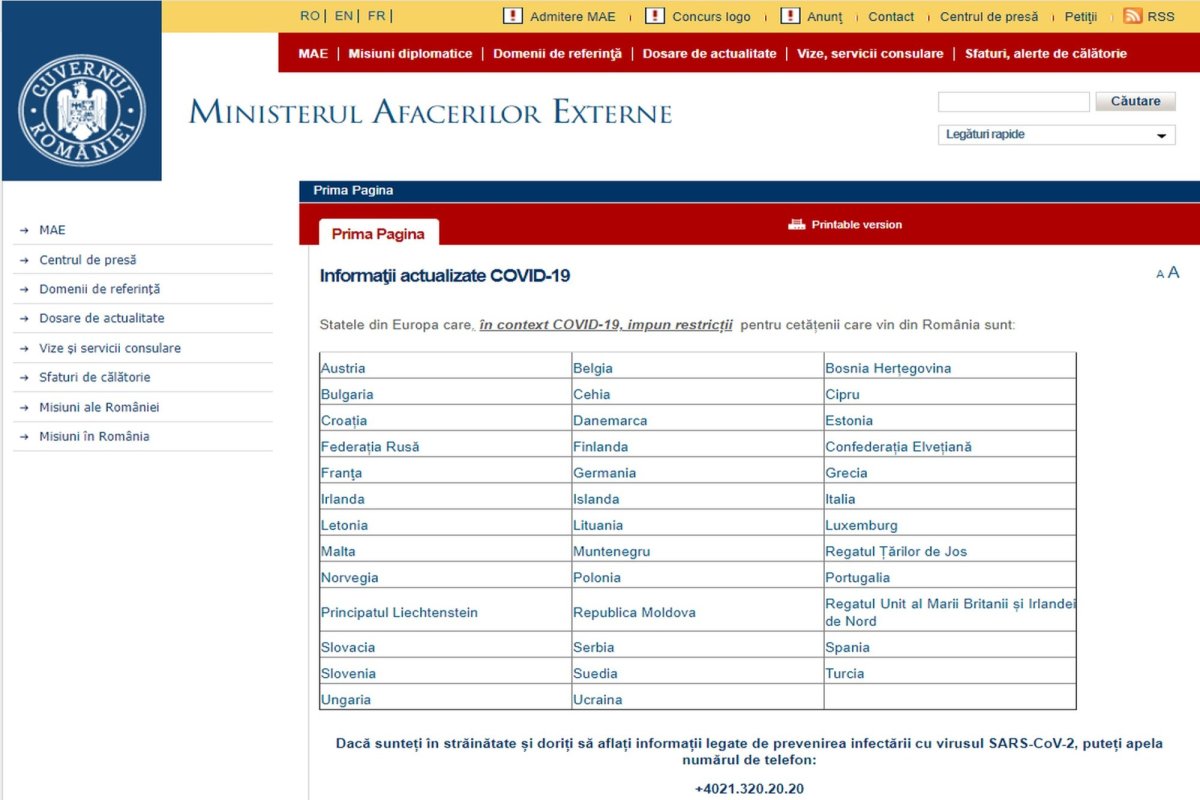Increase text size with large A
The width and height of the screenshot is (1200, 800).
pos(1173,272)
